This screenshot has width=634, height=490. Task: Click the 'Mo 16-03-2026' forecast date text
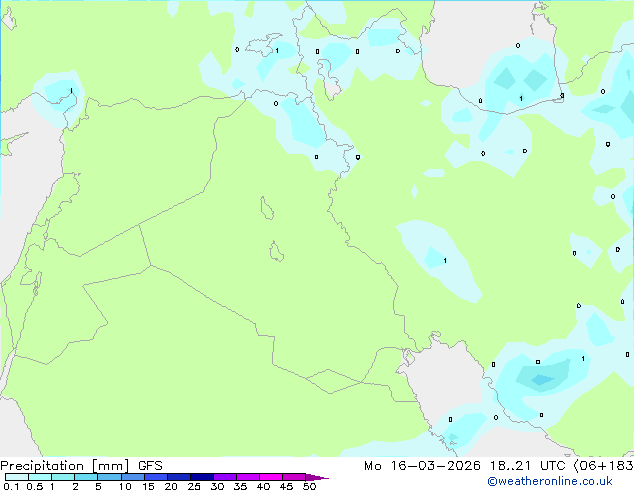[x=422, y=466]
